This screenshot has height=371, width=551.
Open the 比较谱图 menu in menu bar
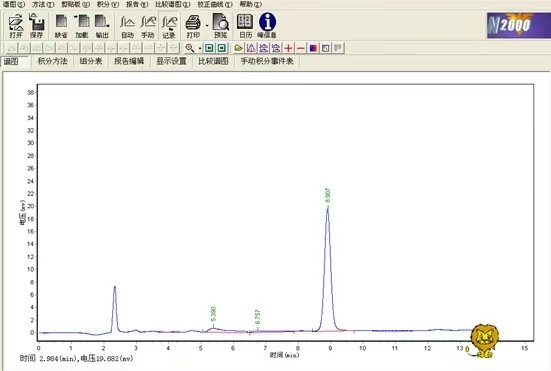click(173, 5)
